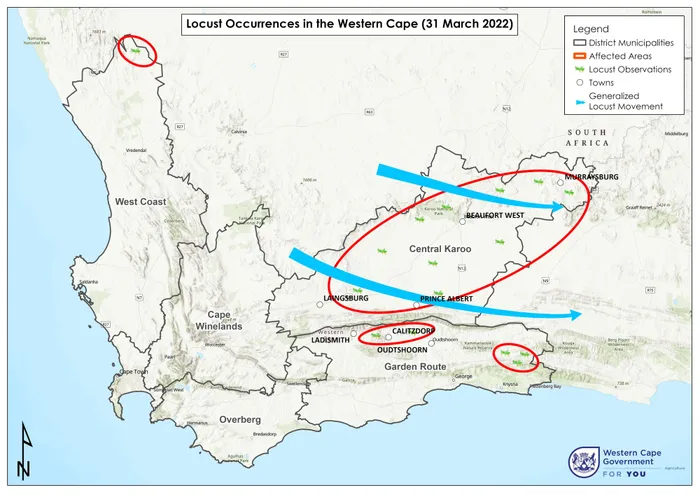This screenshot has width=700, height=495.
Task: Click the Prince Albert town marker
Action: pos(417,304)
